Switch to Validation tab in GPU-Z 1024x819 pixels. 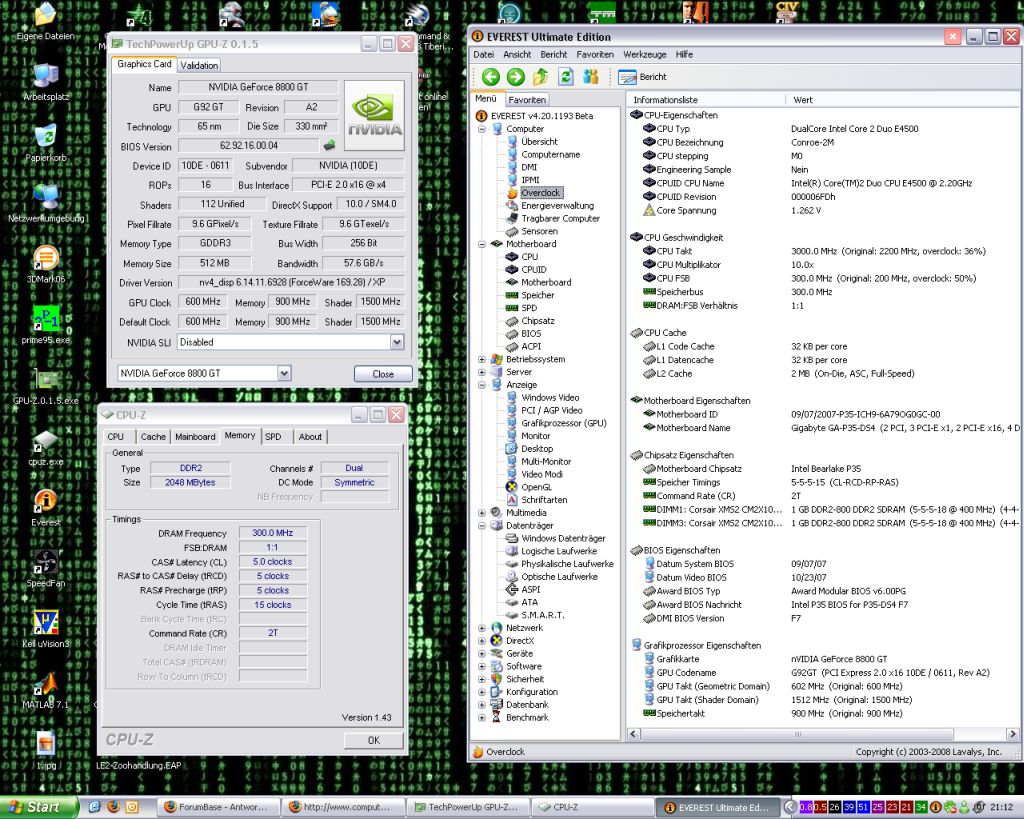pyautogui.click(x=199, y=65)
